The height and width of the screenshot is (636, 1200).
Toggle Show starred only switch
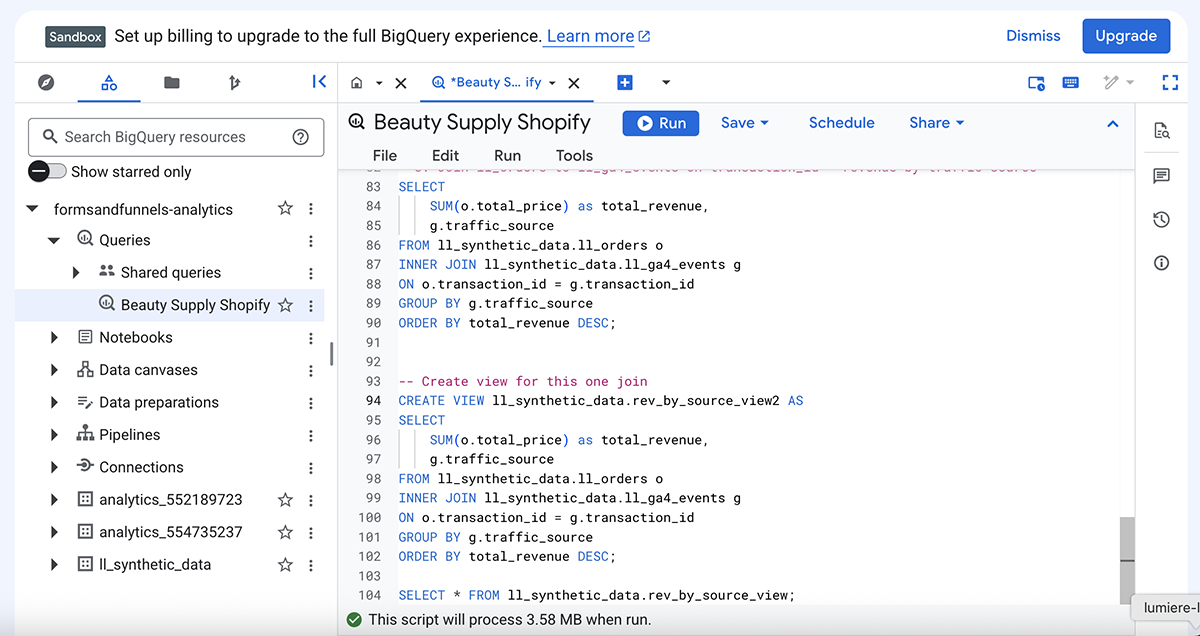tap(48, 171)
